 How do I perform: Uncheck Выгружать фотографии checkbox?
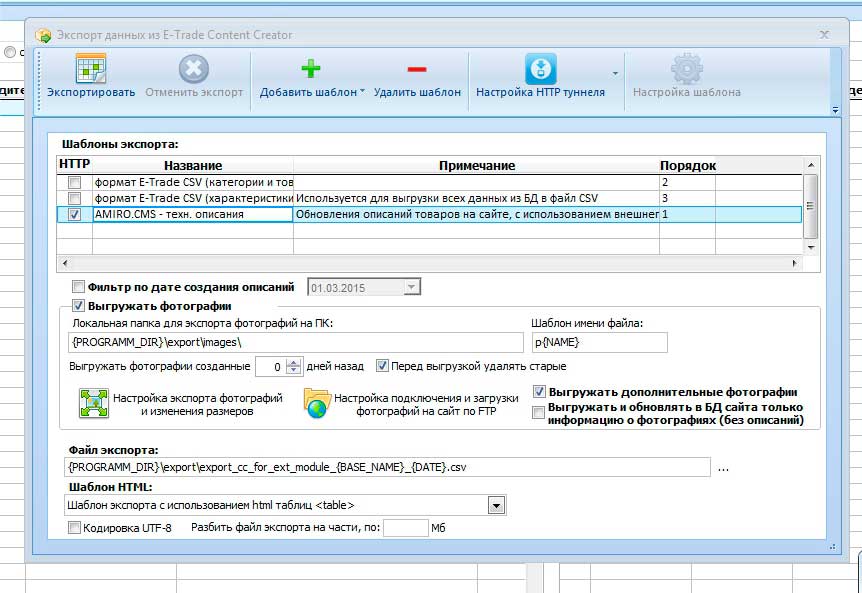click(x=78, y=306)
